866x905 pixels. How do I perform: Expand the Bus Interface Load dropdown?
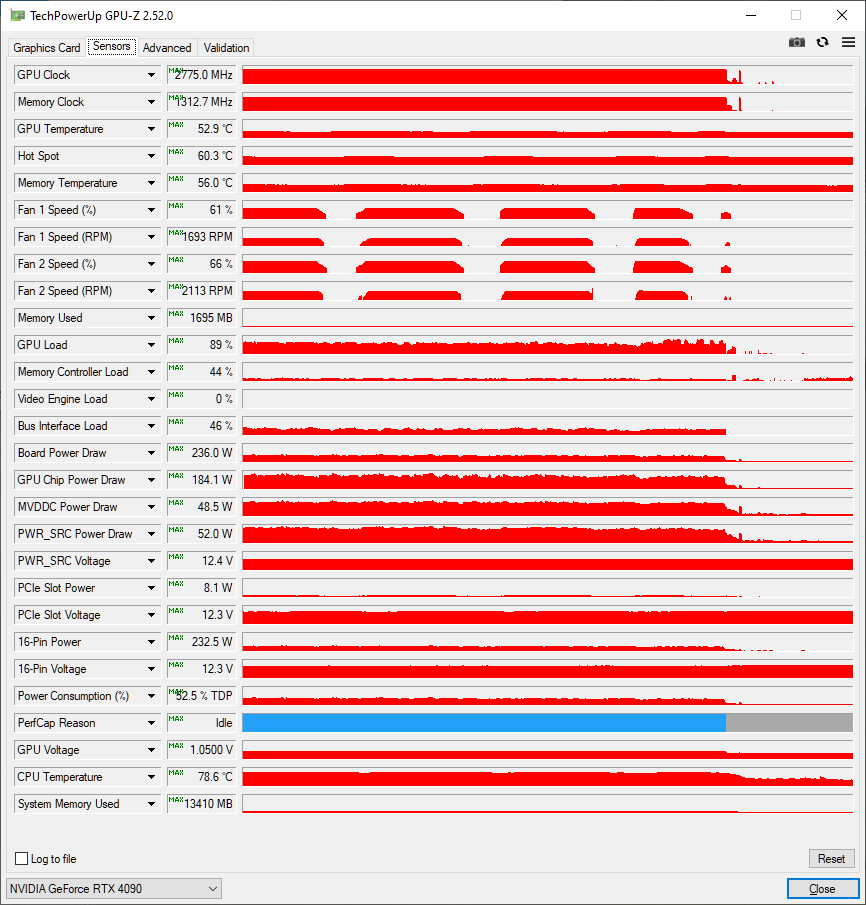[x=151, y=426]
